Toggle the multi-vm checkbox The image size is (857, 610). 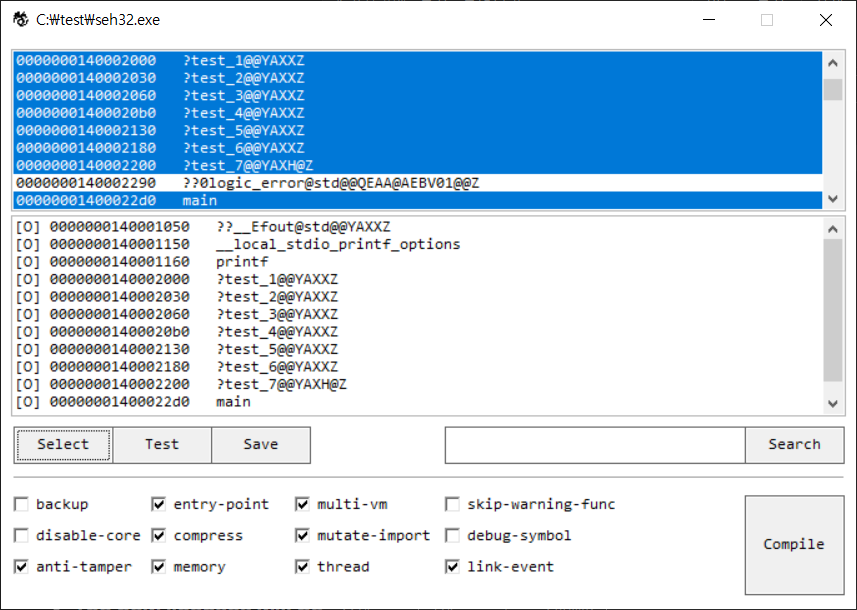[x=302, y=504]
